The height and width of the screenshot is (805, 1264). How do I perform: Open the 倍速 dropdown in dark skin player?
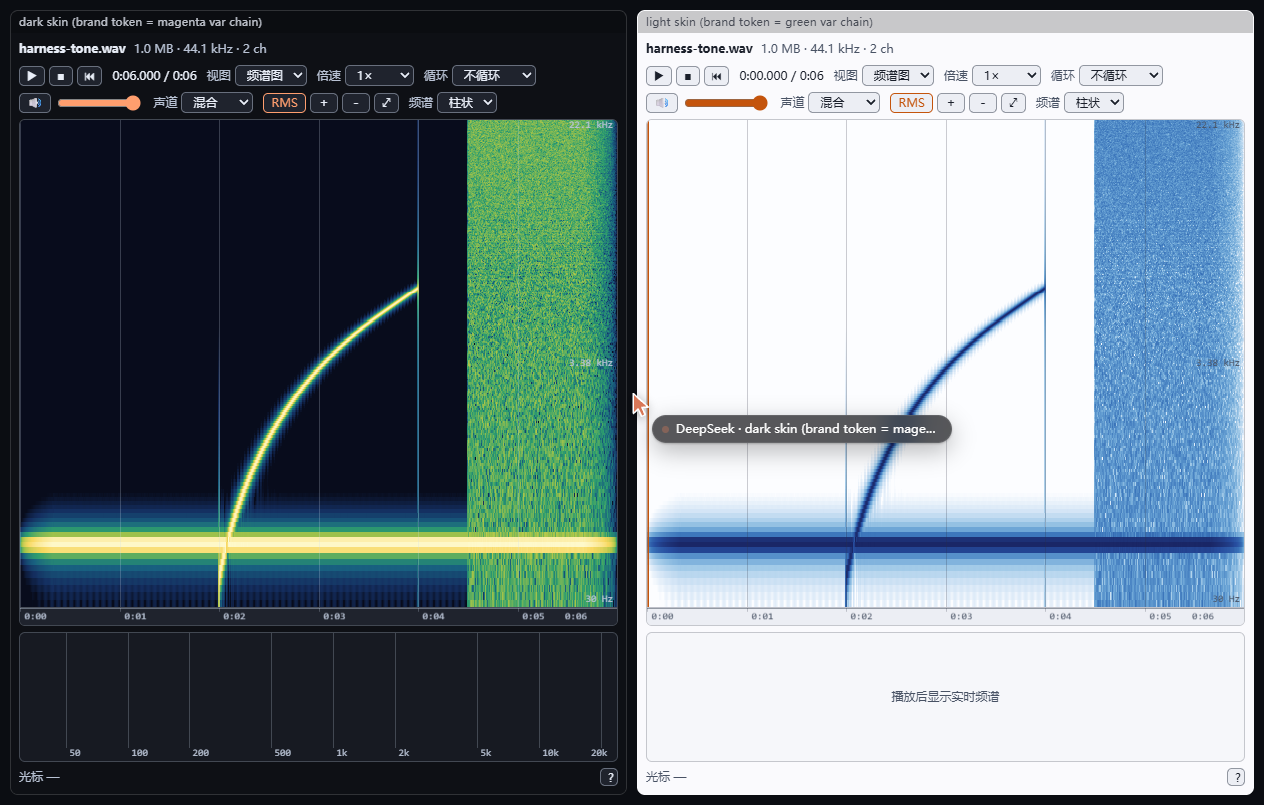coord(379,75)
